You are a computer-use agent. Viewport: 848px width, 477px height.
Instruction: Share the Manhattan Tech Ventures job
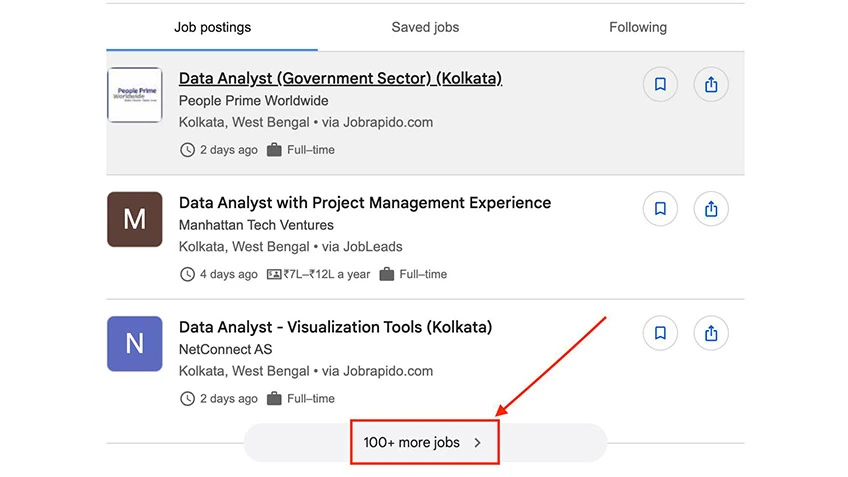[711, 209]
